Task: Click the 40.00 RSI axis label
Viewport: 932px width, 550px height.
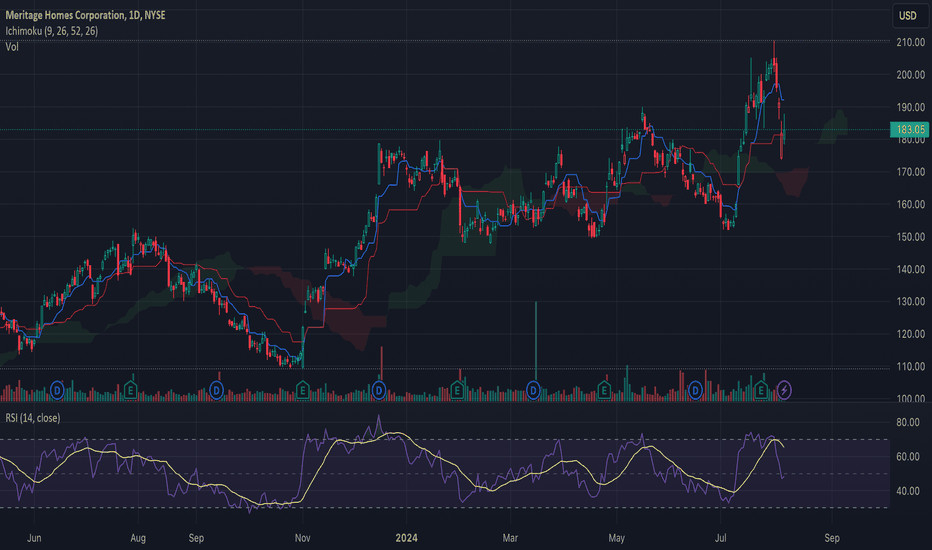Action: (908, 491)
